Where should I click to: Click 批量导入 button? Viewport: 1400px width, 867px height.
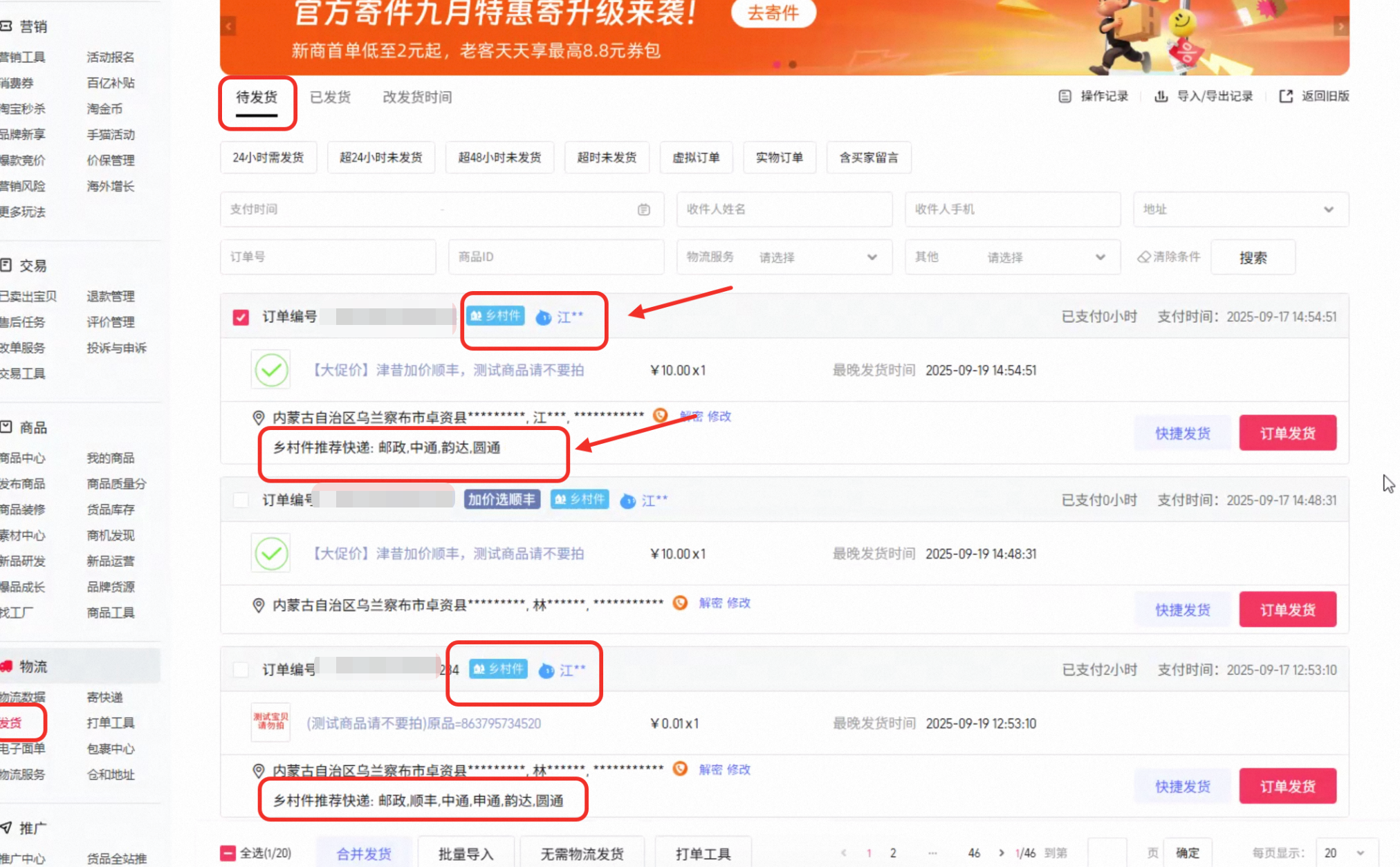click(466, 853)
